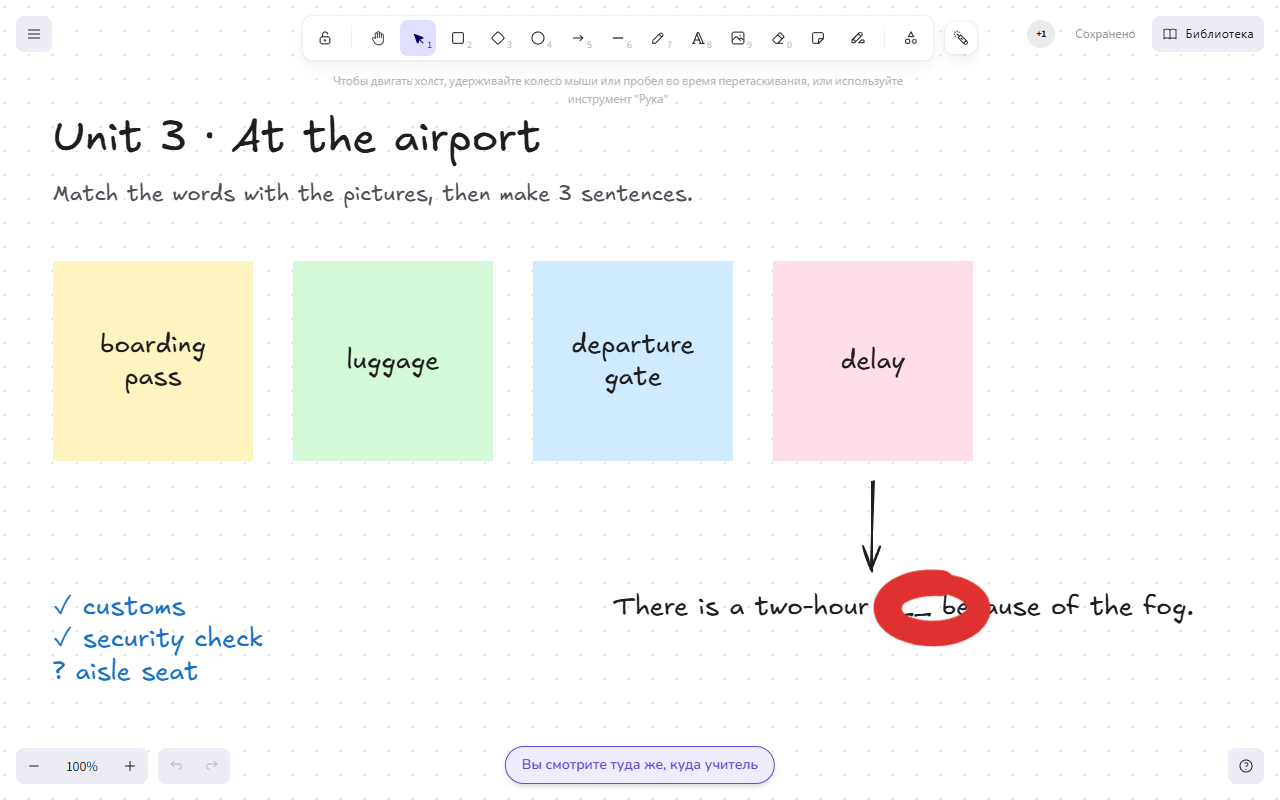
Task: Select the pink 'delay' sticky note
Action: pyautogui.click(x=873, y=361)
